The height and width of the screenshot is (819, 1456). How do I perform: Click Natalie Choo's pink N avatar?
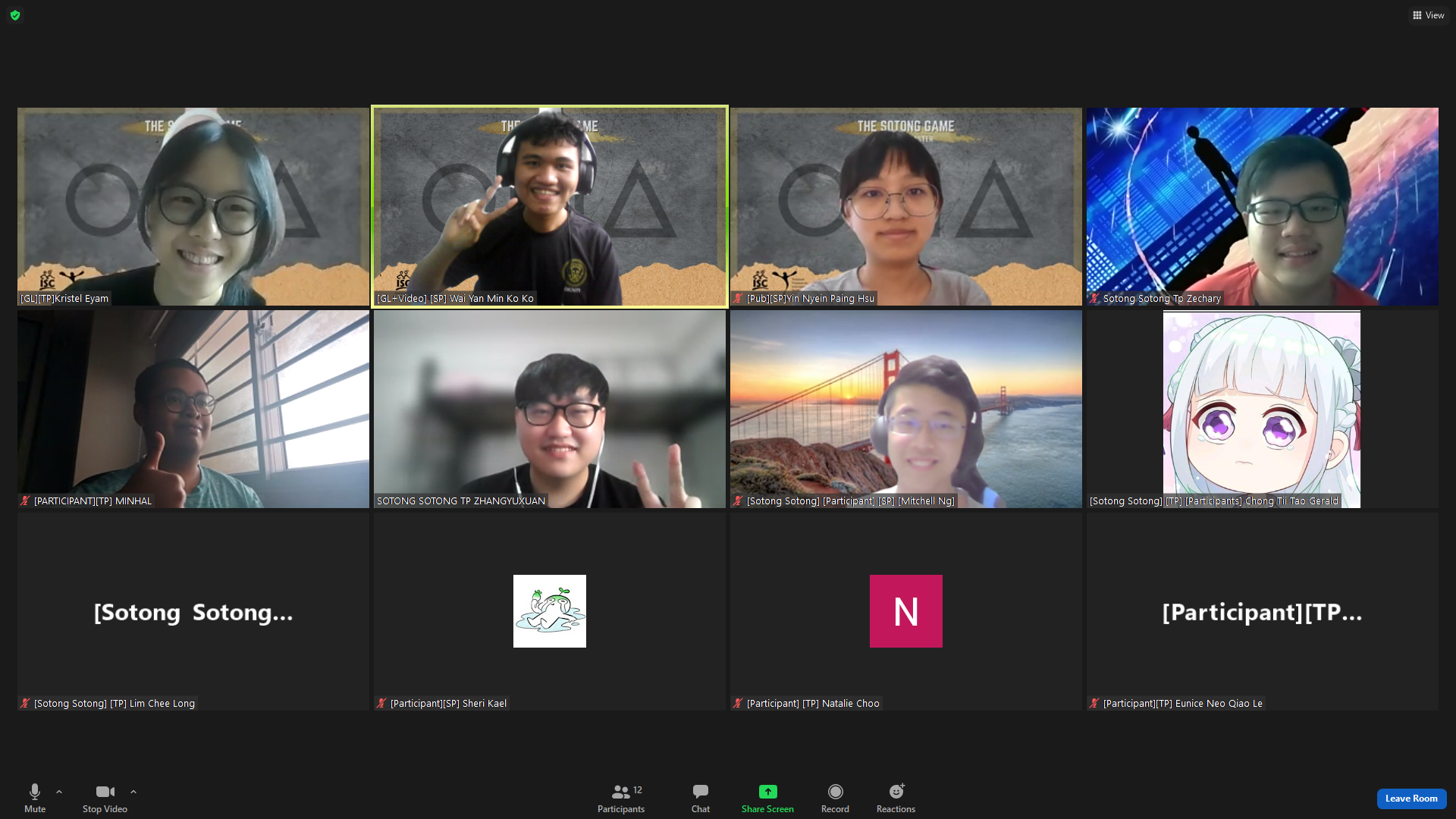coord(905,611)
